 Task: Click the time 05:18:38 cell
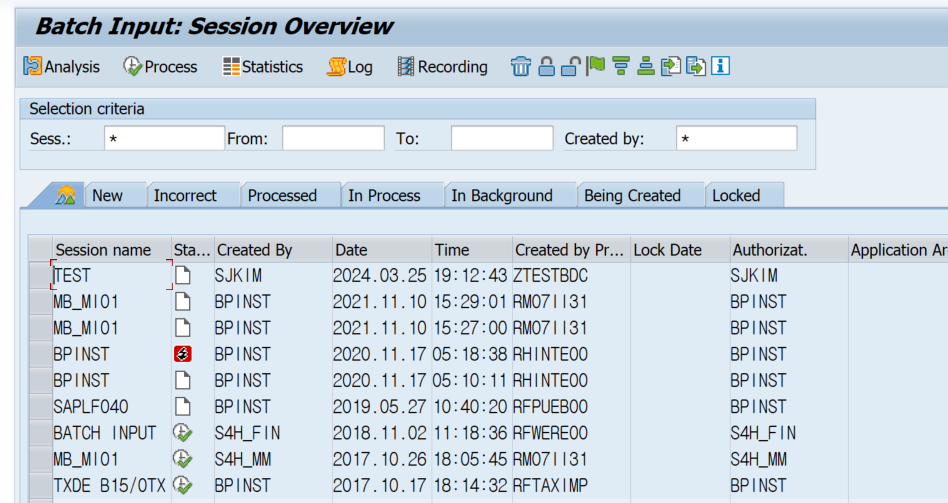470,354
